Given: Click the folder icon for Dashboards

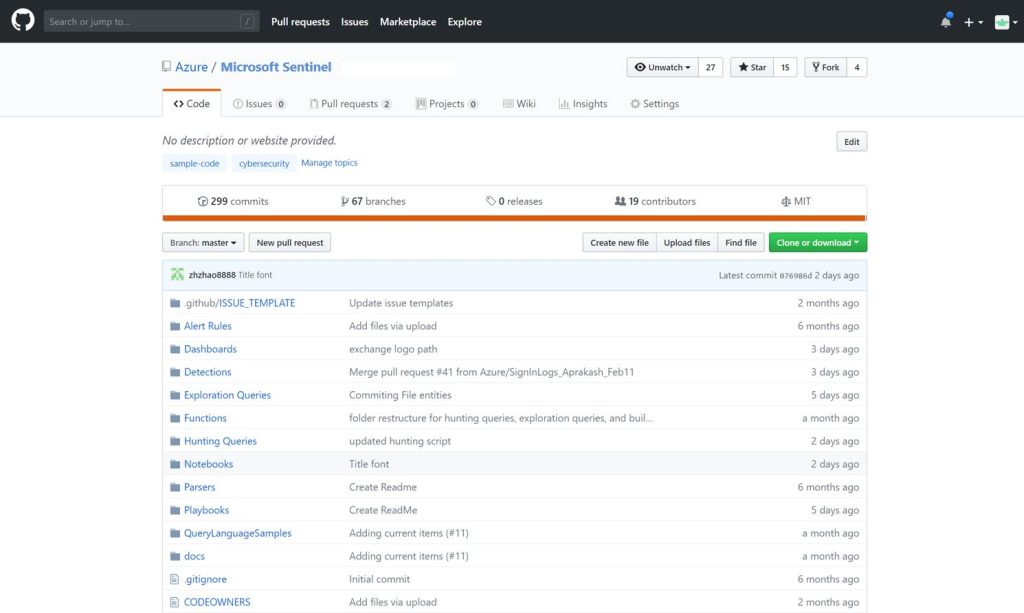Looking at the screenshot, I should [174, 349].
